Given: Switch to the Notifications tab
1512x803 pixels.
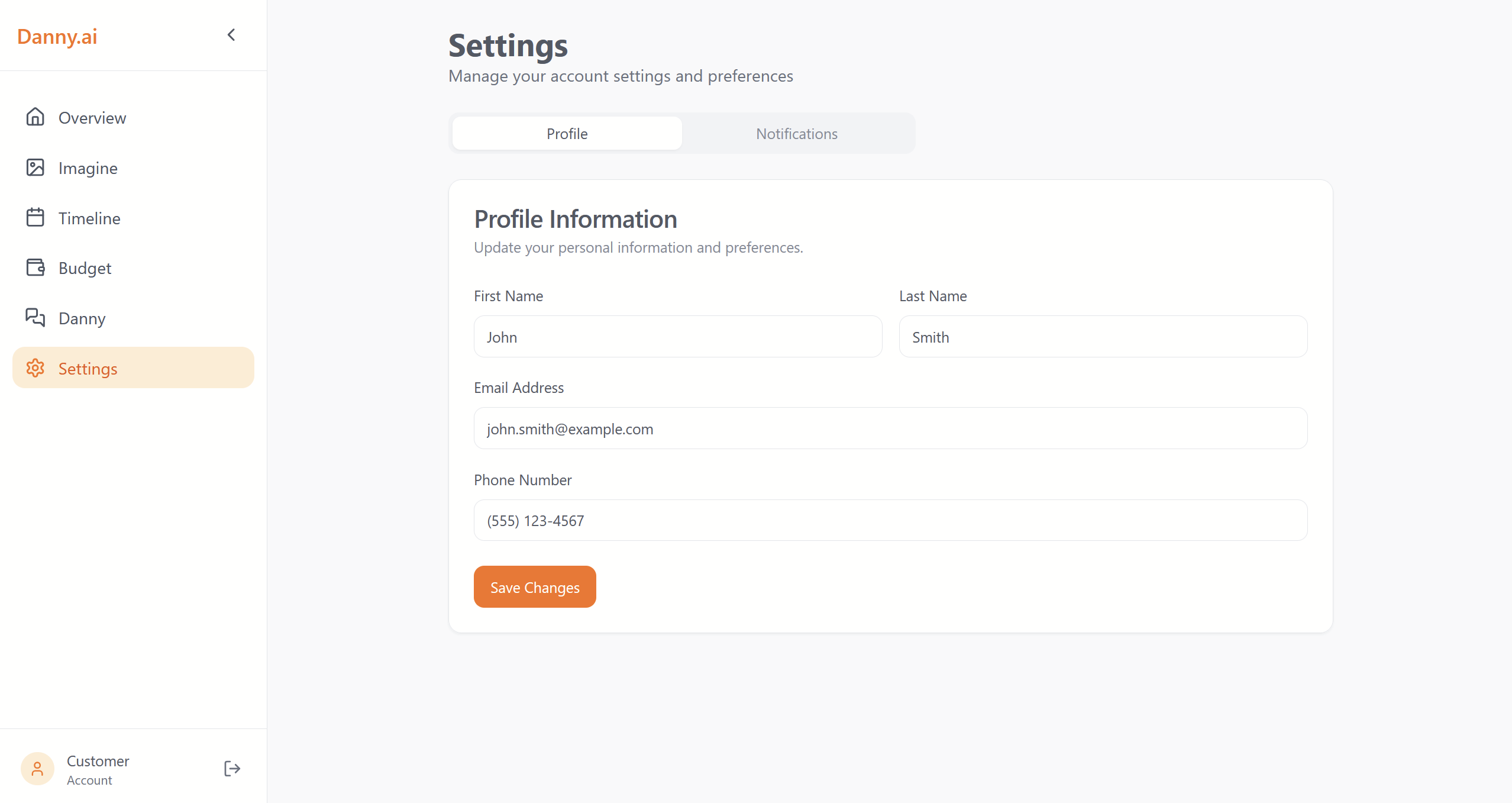Looking at the screenshot, I should (796, 134).
